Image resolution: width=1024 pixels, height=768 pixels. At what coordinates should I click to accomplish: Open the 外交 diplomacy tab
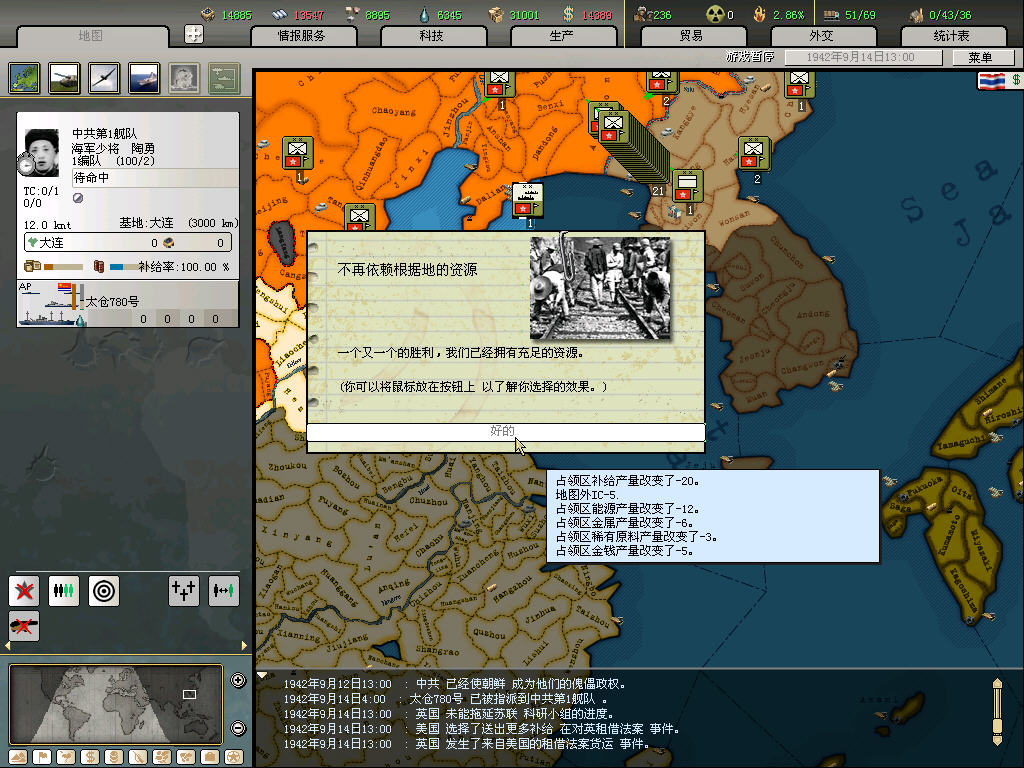coord(820,36)
